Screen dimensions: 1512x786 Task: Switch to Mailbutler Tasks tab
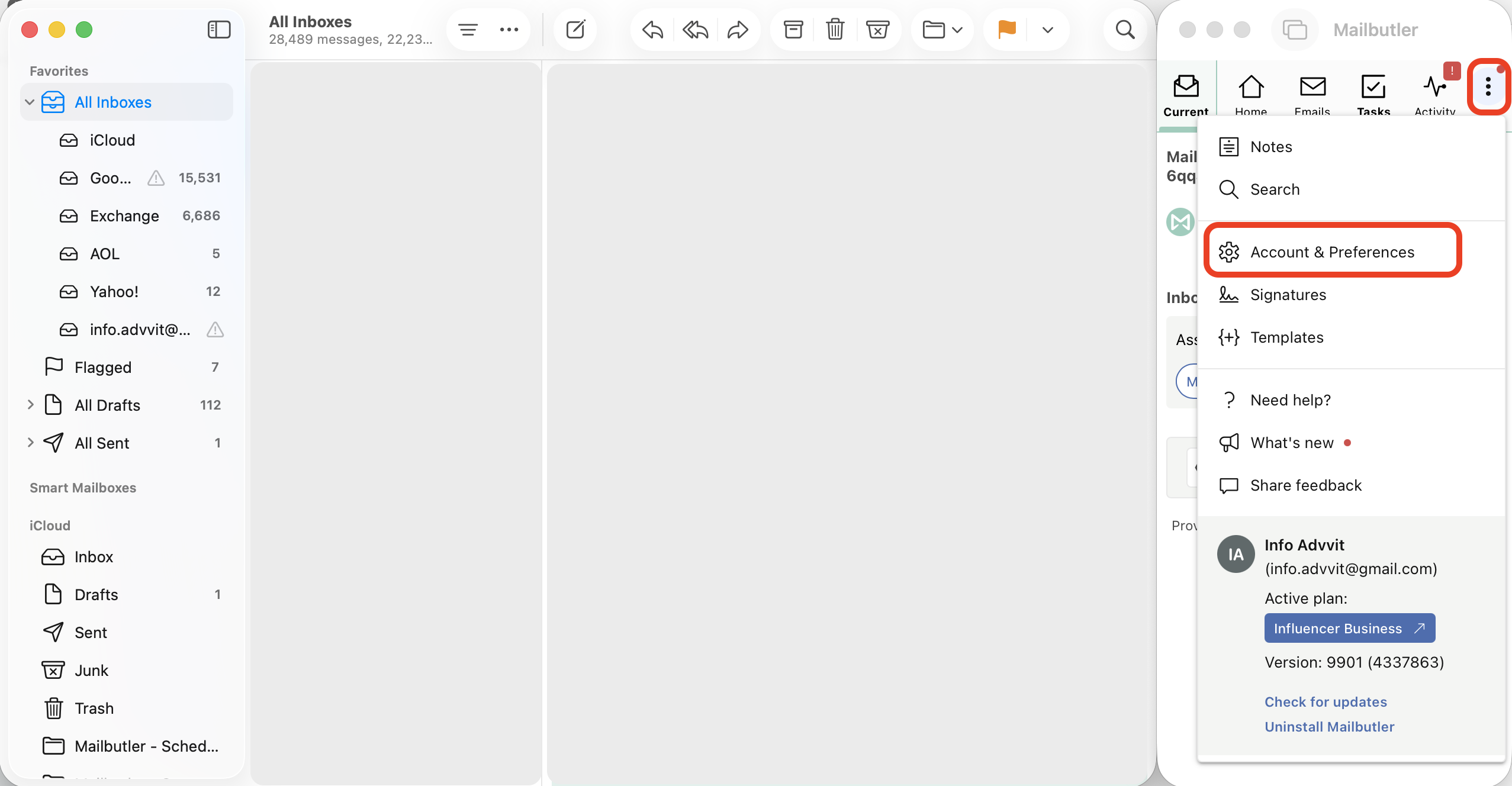tap(1373, 95)
